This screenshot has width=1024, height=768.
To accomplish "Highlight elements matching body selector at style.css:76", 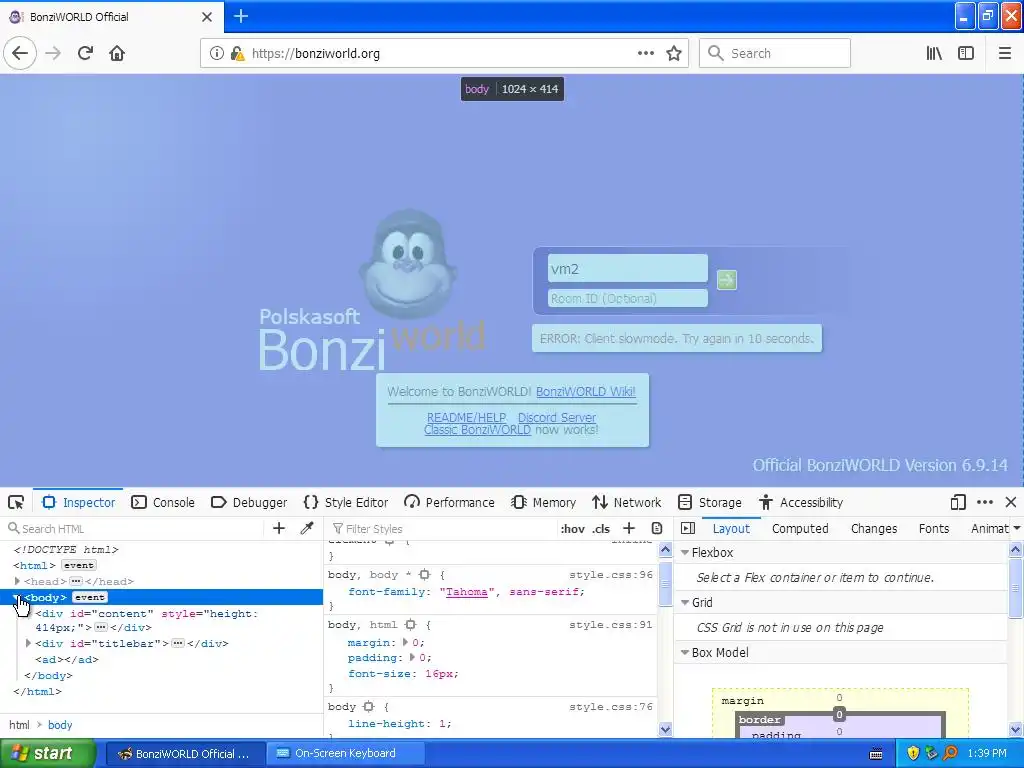I will pos(368,707).
